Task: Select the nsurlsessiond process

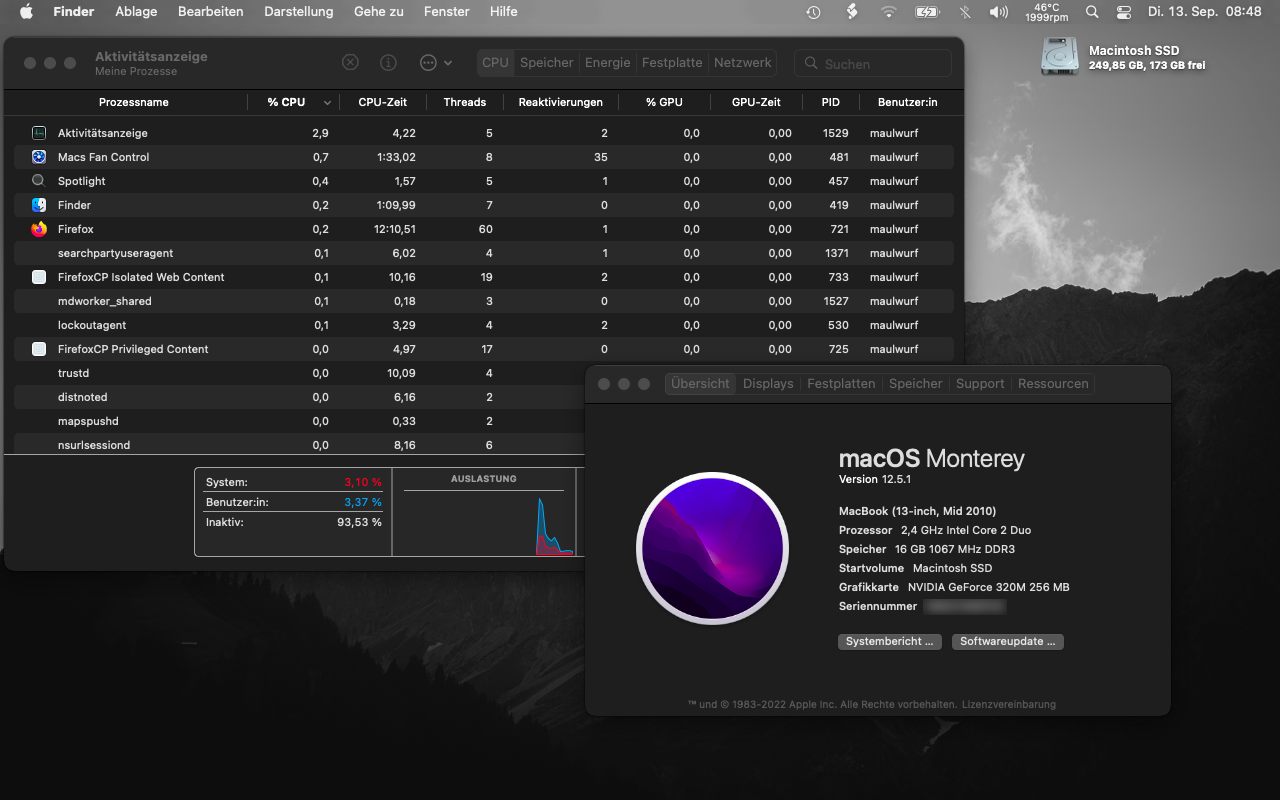Action: [x=300, y=445]
